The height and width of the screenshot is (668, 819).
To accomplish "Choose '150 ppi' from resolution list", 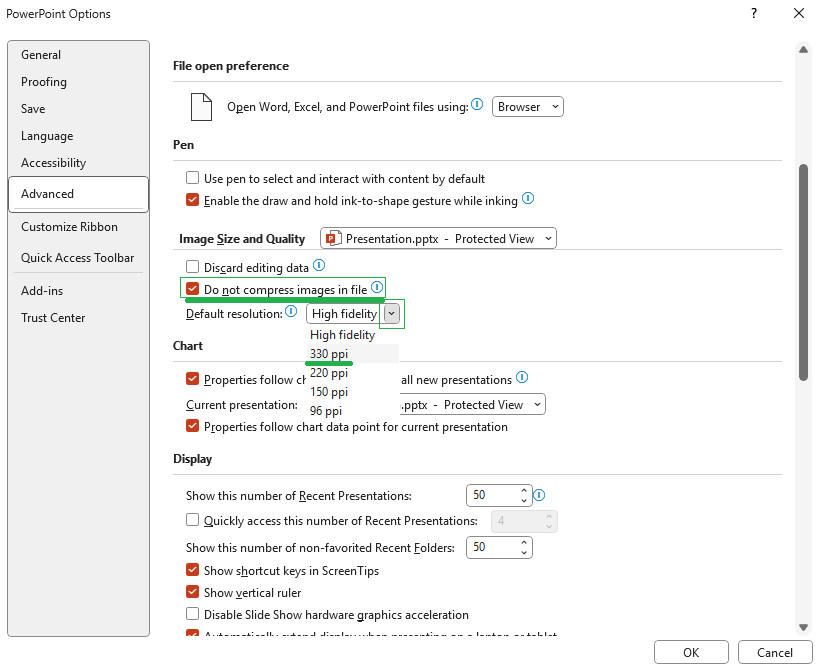I will (x=352, y=392).
